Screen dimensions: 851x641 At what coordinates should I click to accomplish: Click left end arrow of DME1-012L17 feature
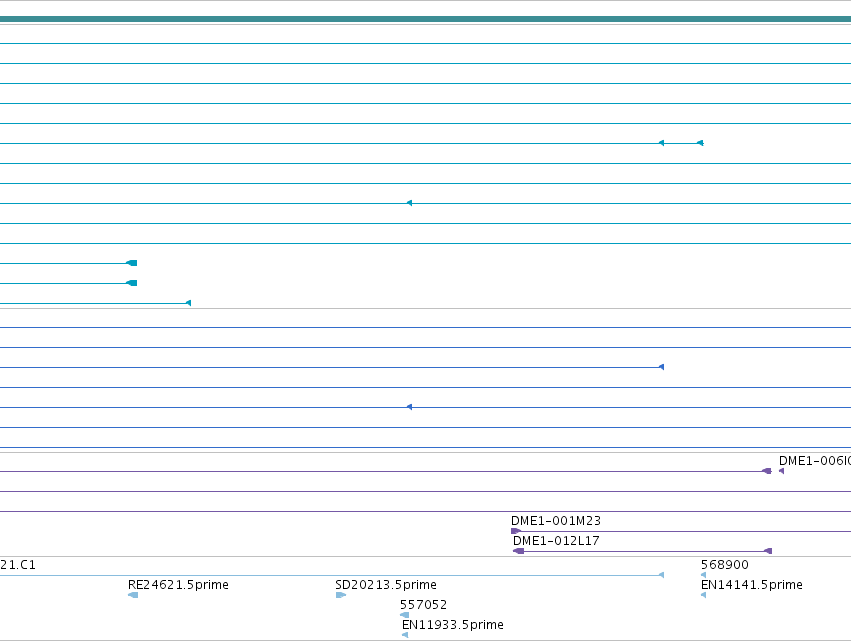click(518, 551)
